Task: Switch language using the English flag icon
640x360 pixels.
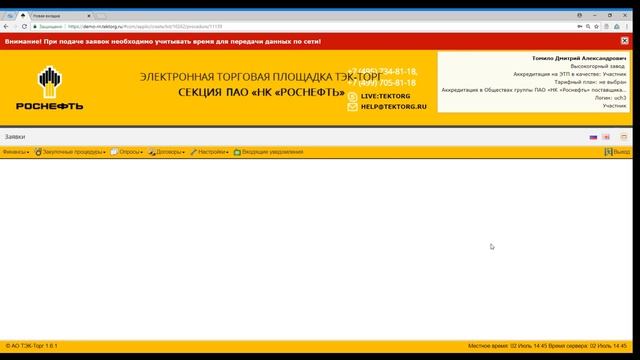Action: pos(606,137)
